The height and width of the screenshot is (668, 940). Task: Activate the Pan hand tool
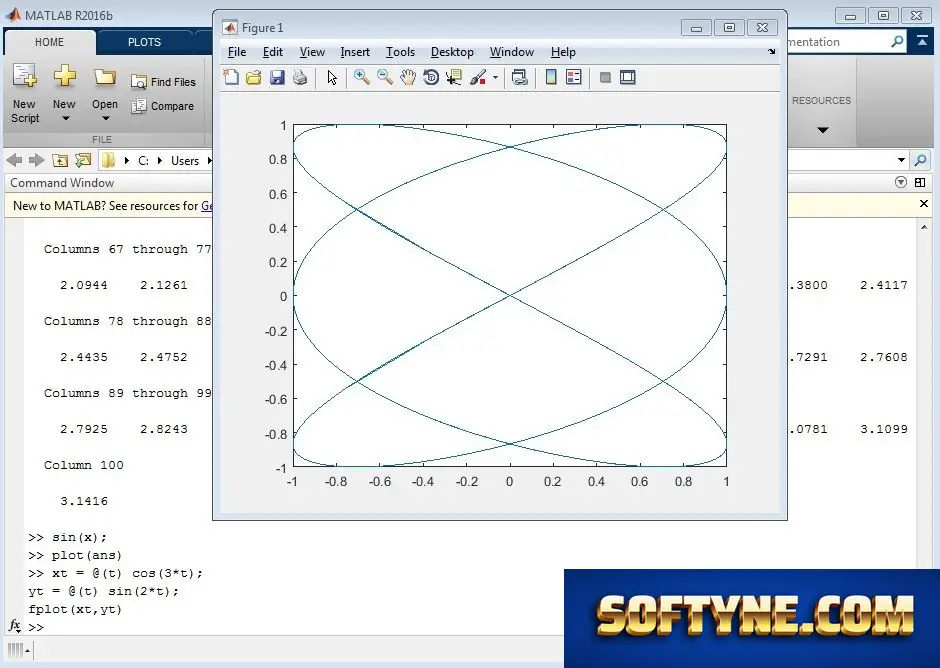click(408, 77)
